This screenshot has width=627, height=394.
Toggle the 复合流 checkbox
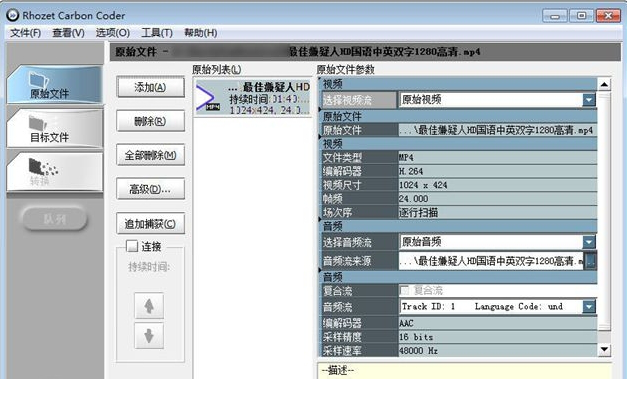pyautogui.click(x=404, y=290)
